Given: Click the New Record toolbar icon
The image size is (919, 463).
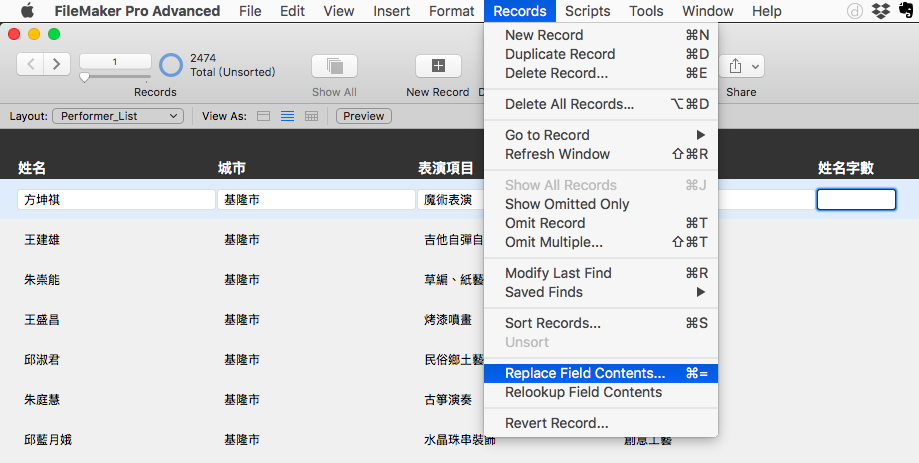Looking at the screenshot, I should [438, 66].
